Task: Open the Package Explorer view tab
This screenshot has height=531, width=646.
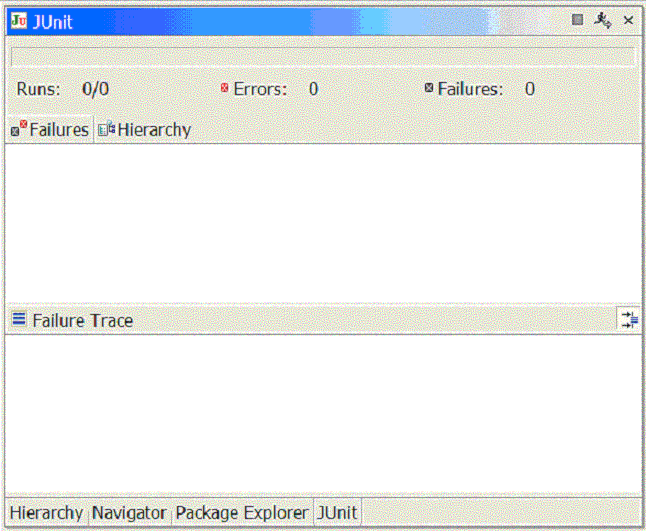Action: (x=241, y=512)
